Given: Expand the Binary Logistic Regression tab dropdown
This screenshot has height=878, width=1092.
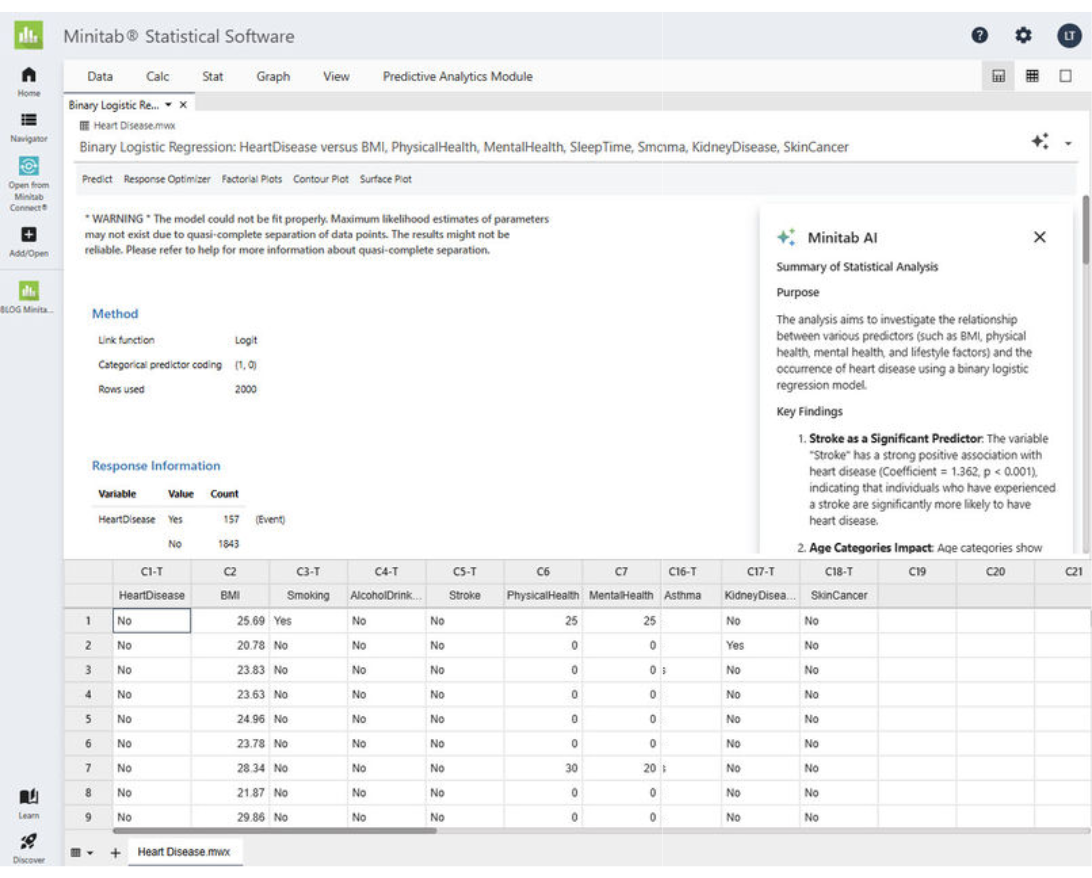Looking at the screenshot, I should (x=168, y=105).
